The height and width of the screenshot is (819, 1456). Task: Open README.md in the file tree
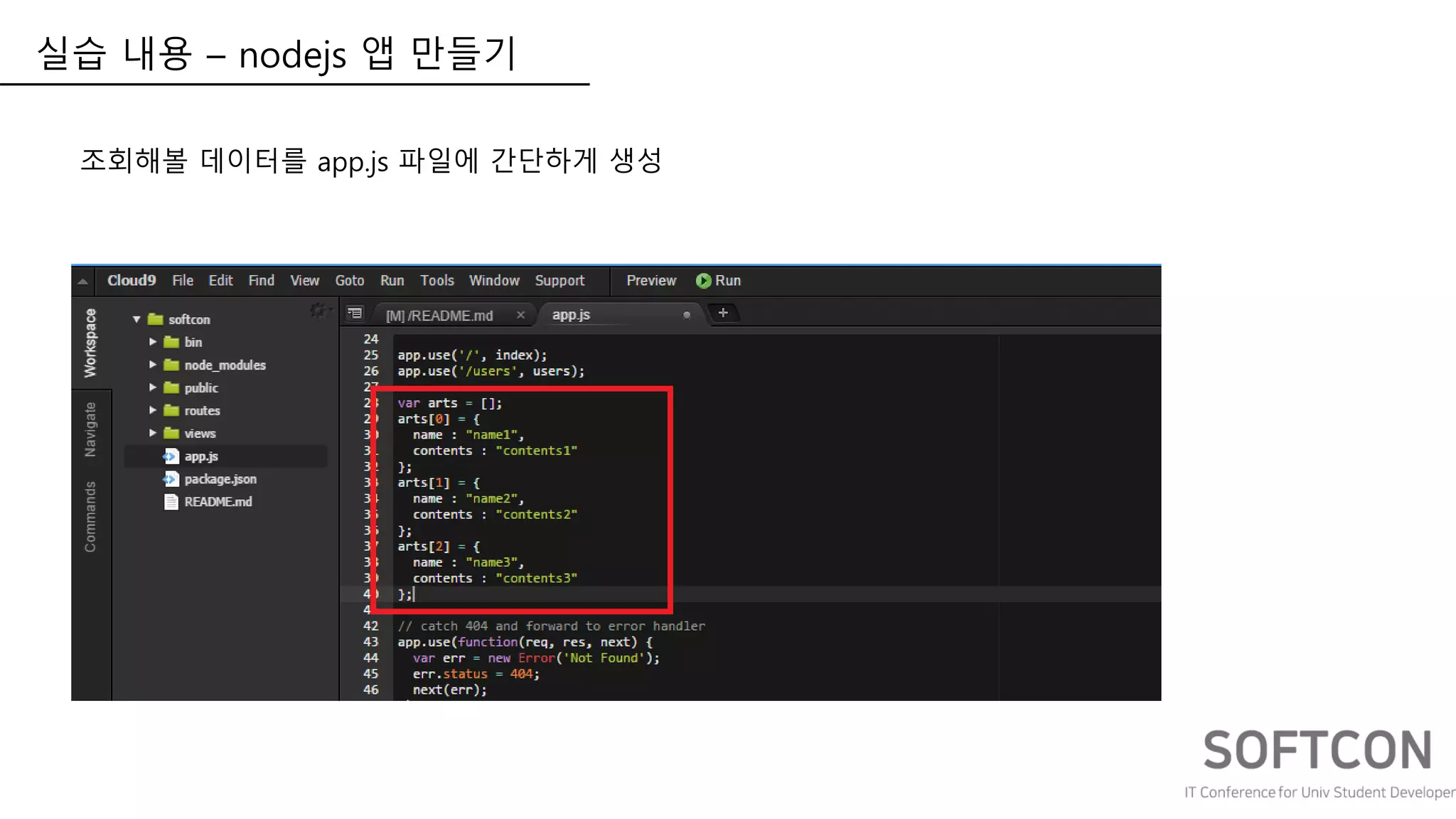tap(218, 502)
